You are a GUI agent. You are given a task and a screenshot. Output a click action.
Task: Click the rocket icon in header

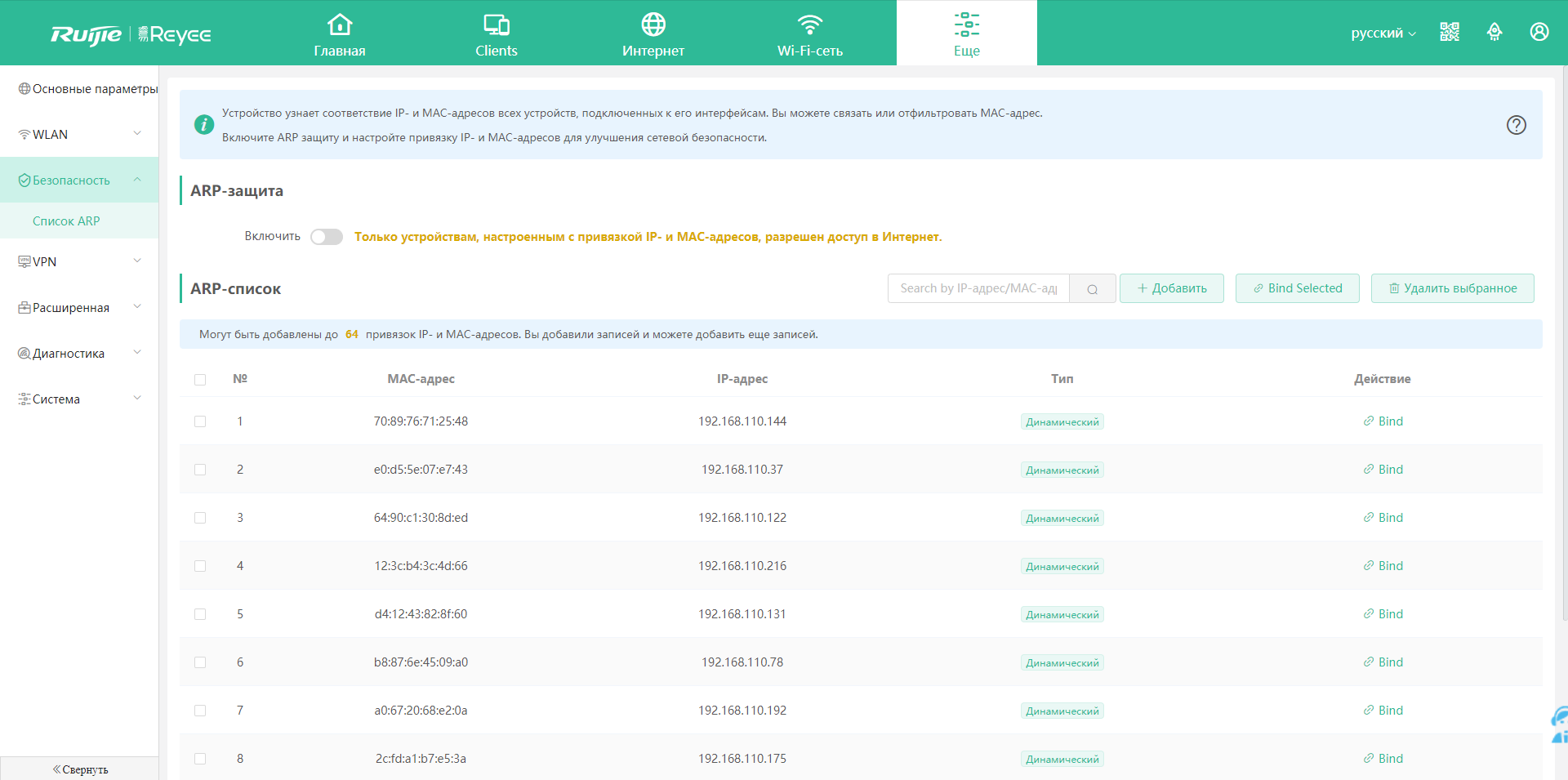(x=1494, y=32)
